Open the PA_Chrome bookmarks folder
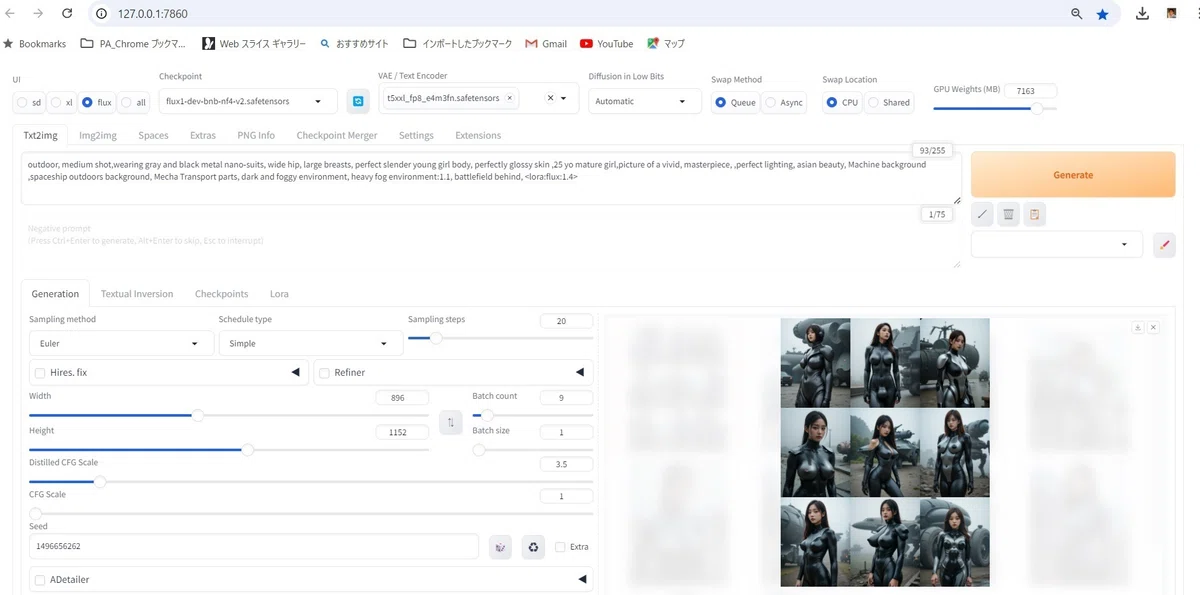The height and width of the screenshot is (595, 1200). [133, 44]
